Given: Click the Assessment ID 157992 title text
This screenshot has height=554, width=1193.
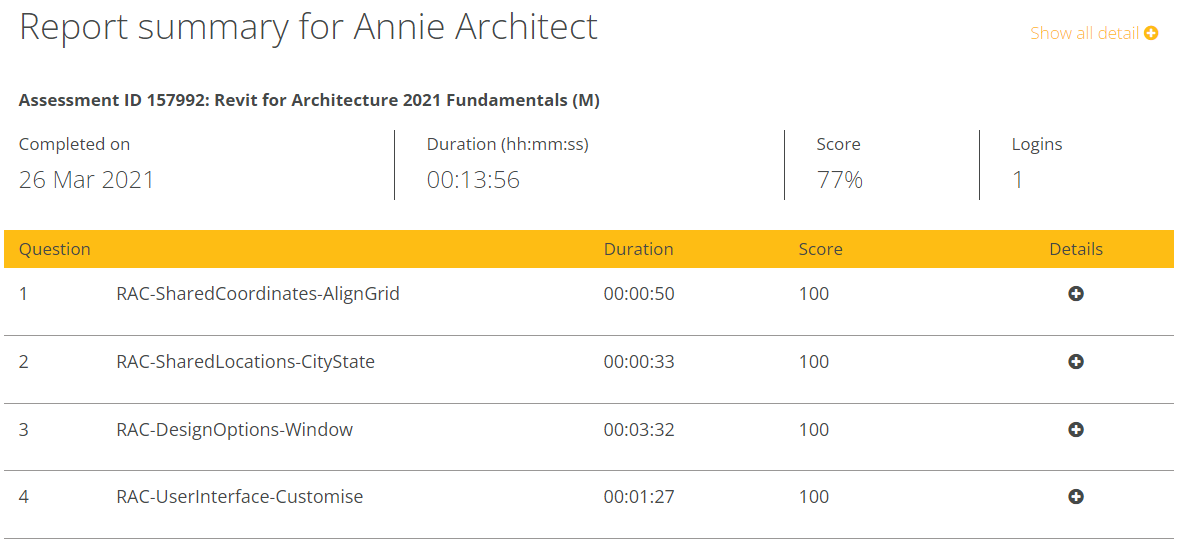Looking at the screenshot, I should 309,100.
